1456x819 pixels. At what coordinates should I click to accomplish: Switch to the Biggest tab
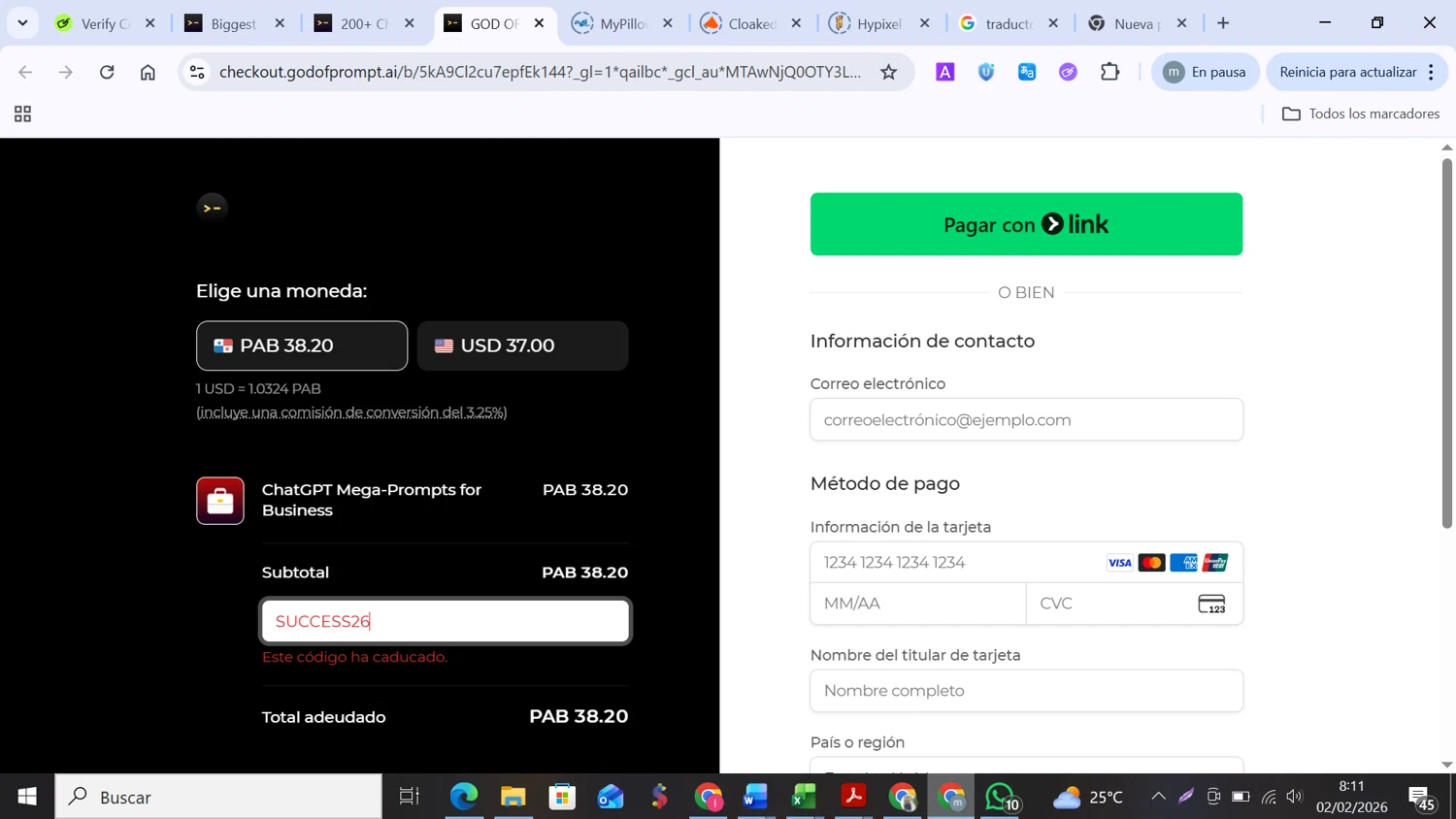pyautogui.click(x=234, y=23)
